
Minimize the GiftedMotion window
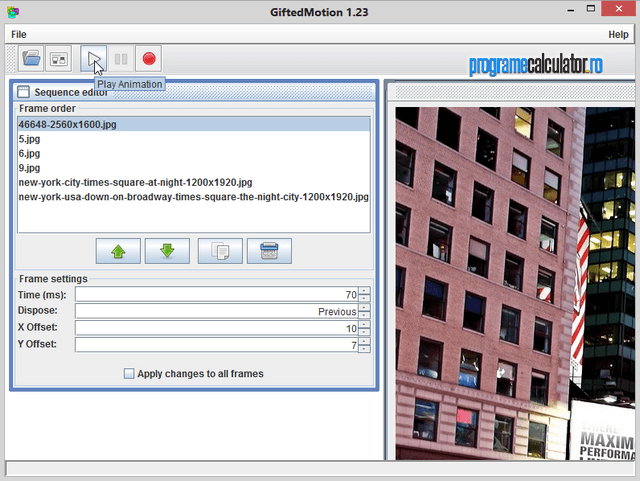click(571, 10)
